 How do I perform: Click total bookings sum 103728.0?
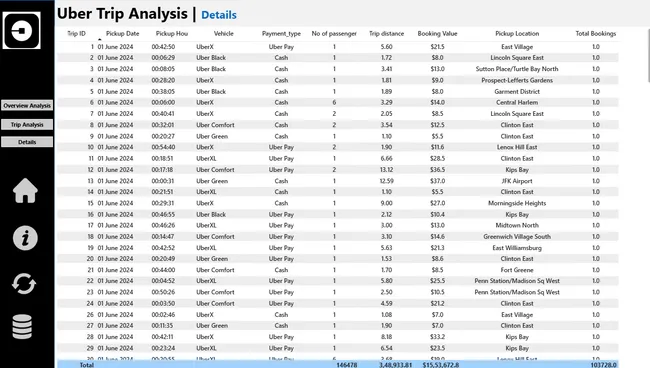(x=603, y=365)
